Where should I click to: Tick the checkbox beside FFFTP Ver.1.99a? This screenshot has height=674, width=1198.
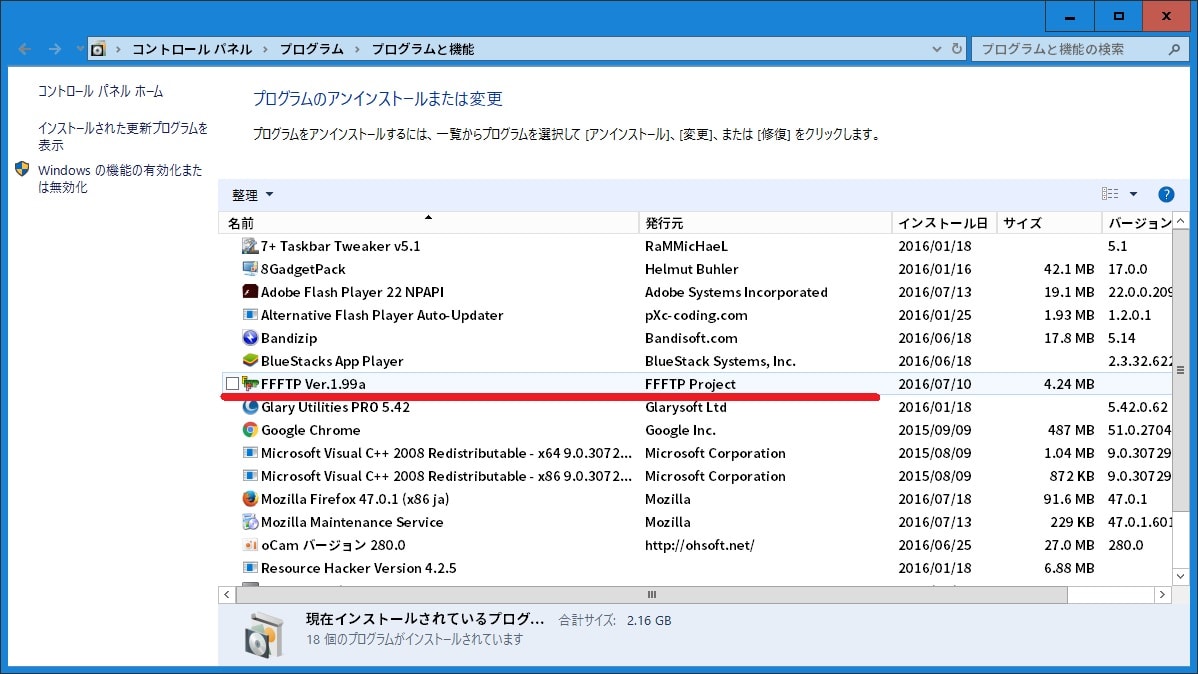pos(232,384)
